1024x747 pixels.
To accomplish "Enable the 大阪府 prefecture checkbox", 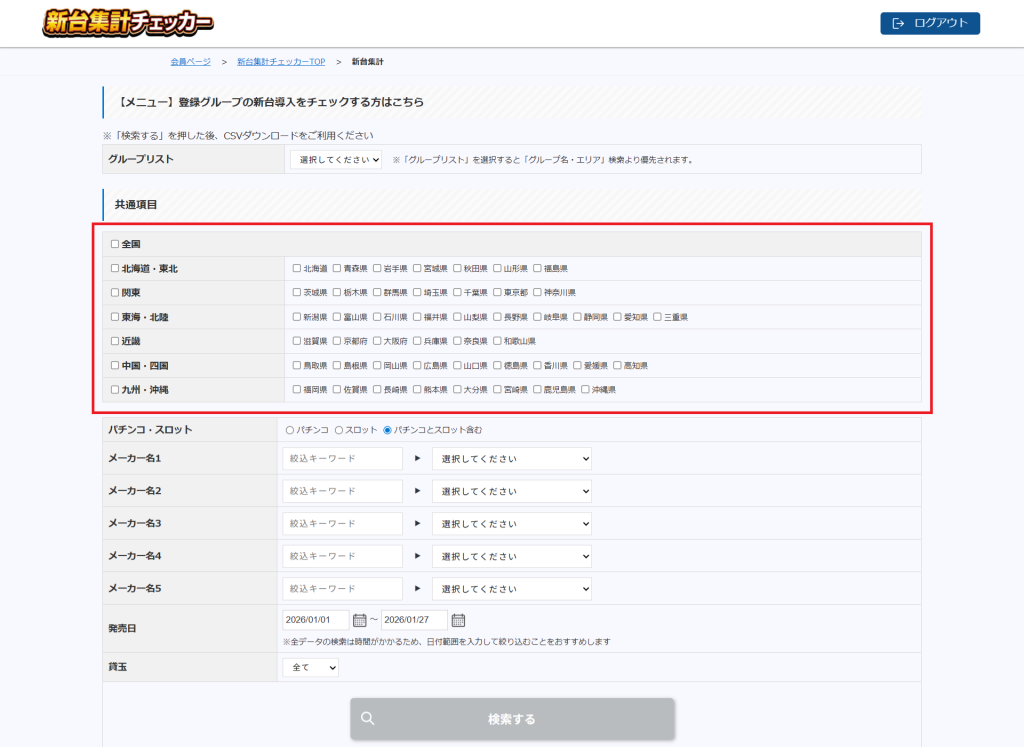I will tap(377, 341).
